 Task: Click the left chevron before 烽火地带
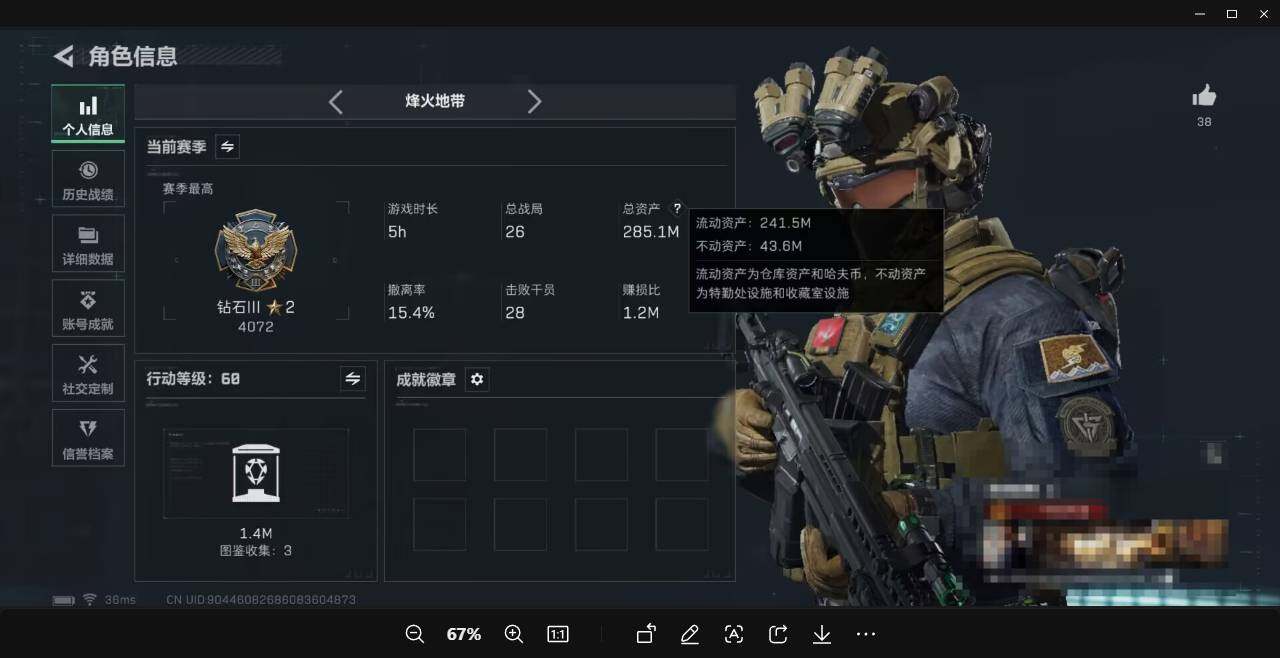tap(336, 101)
